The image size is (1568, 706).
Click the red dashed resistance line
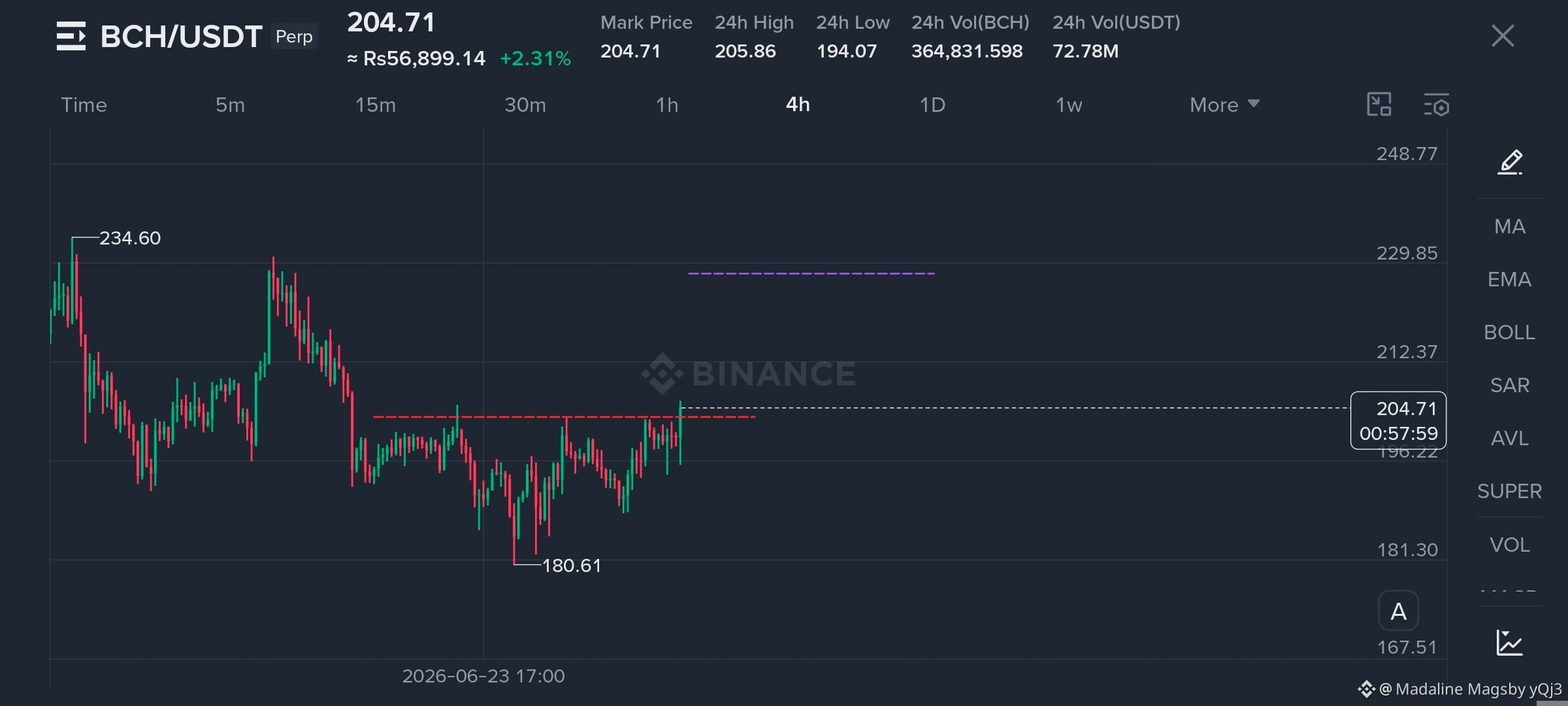[564, 416]
